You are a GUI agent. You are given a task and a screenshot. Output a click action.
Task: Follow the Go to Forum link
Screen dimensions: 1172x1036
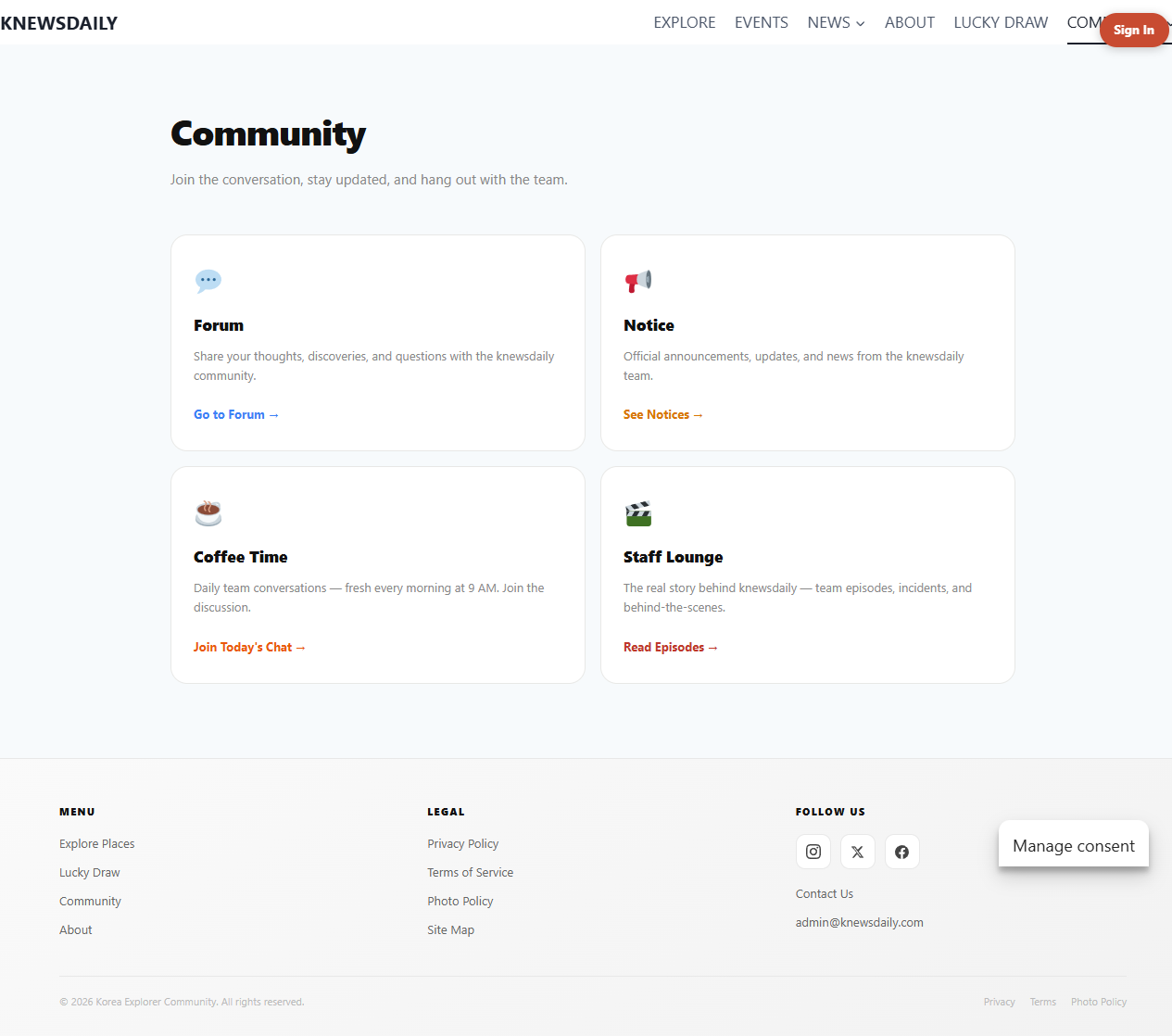point(235,414)
